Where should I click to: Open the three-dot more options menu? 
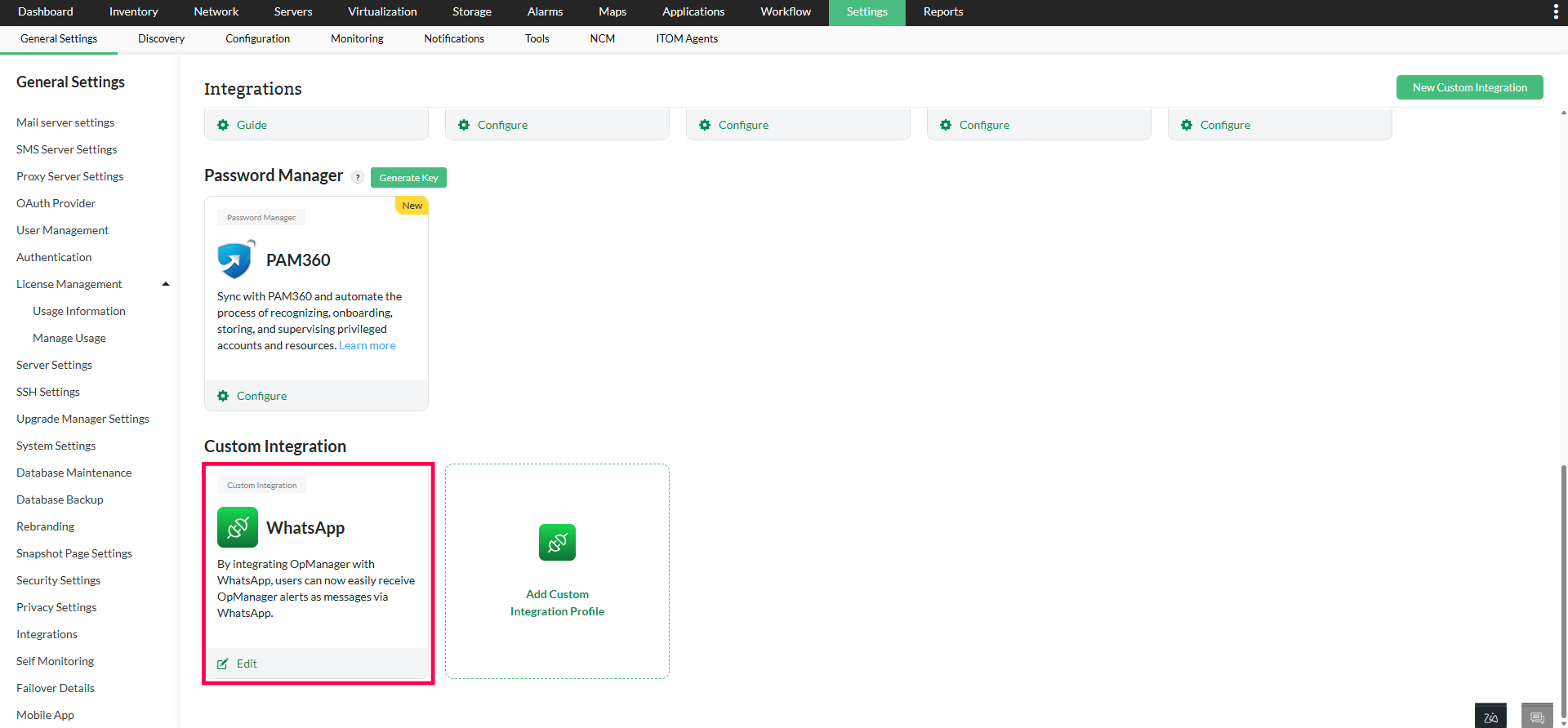coord(1556,12)
